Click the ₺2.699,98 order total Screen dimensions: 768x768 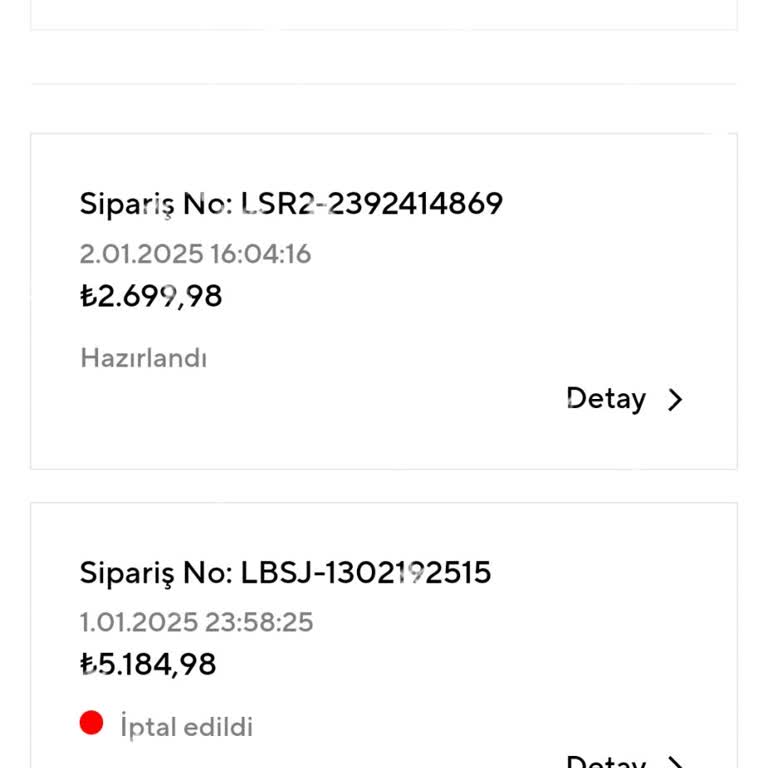pos(151,296)
